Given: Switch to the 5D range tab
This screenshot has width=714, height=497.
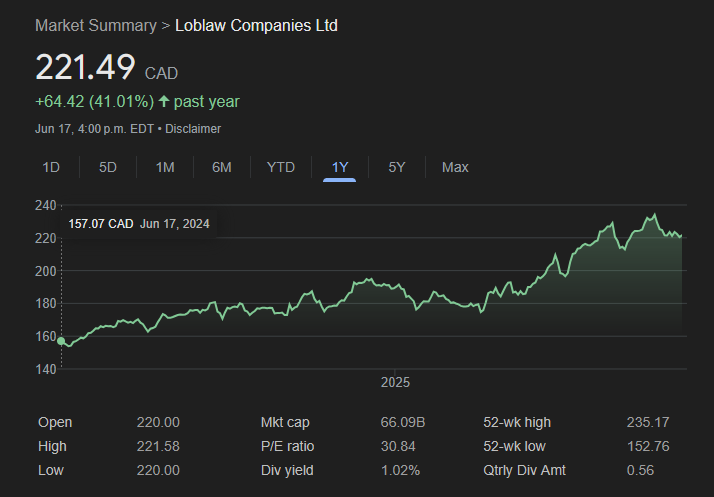Looking at the screenshot, I should tap(108, 167).
